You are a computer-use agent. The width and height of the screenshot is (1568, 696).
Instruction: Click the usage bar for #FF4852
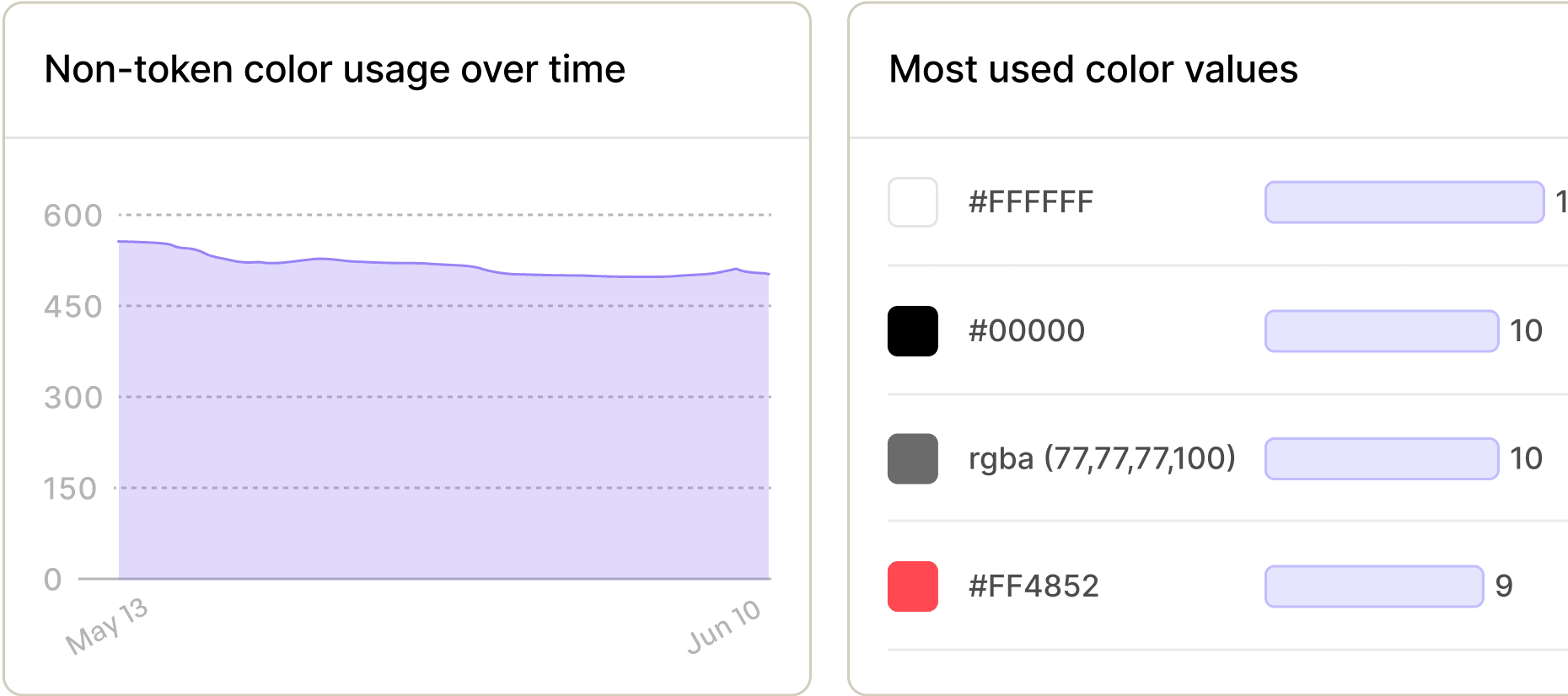pos(1374,586)
